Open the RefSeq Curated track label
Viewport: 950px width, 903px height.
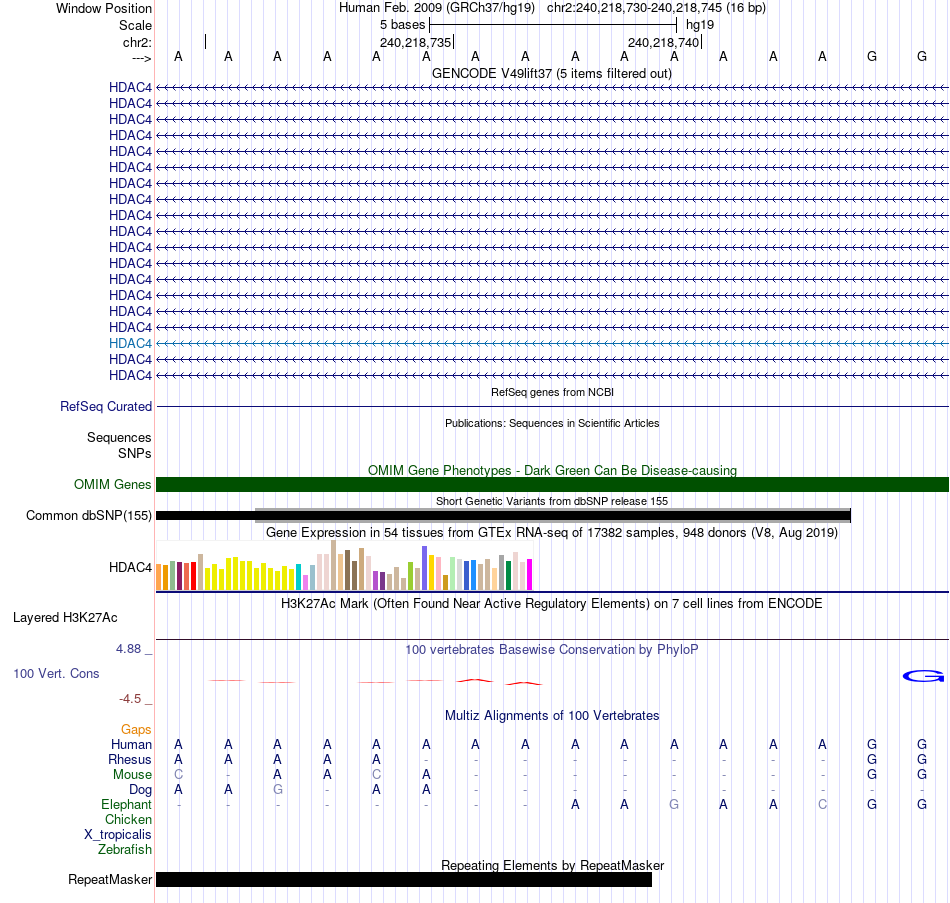[106, 406]
